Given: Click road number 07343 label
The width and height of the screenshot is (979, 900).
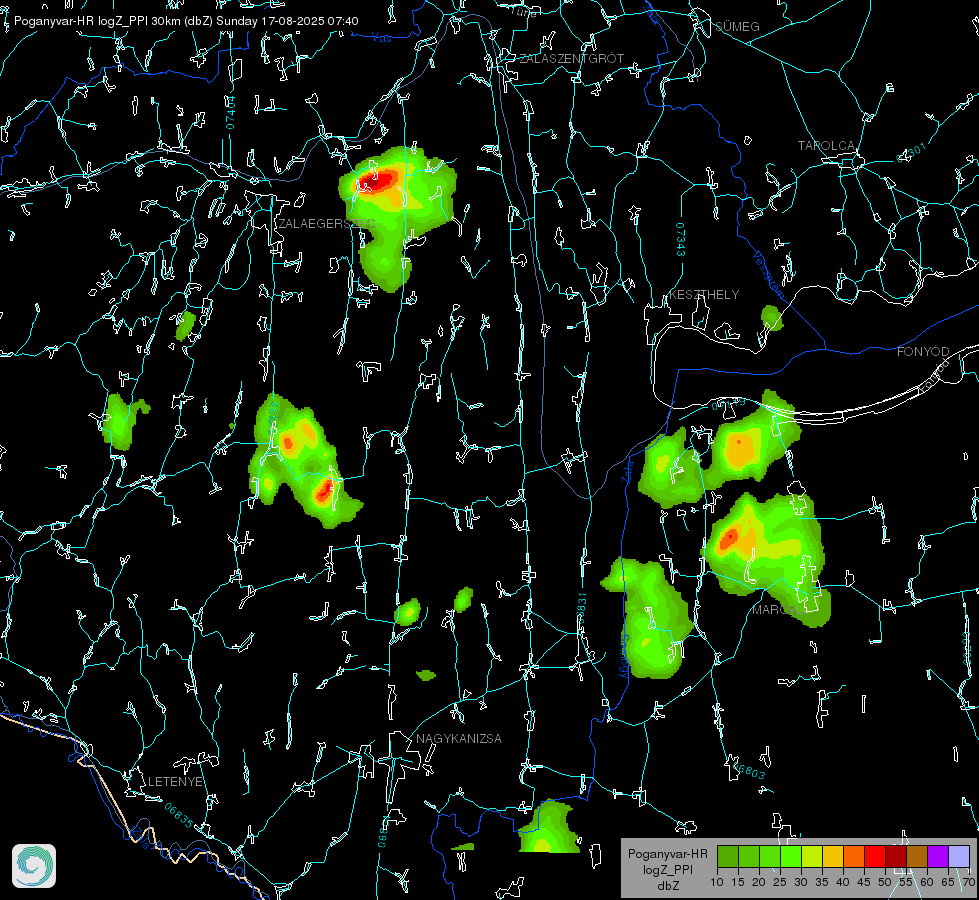Looking at the screenshot, I should [x=681, y=239].
